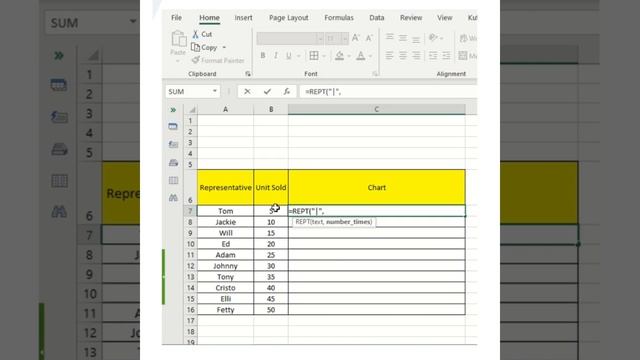
Task: Open the second side pane list icon
Action: point(173,144)
